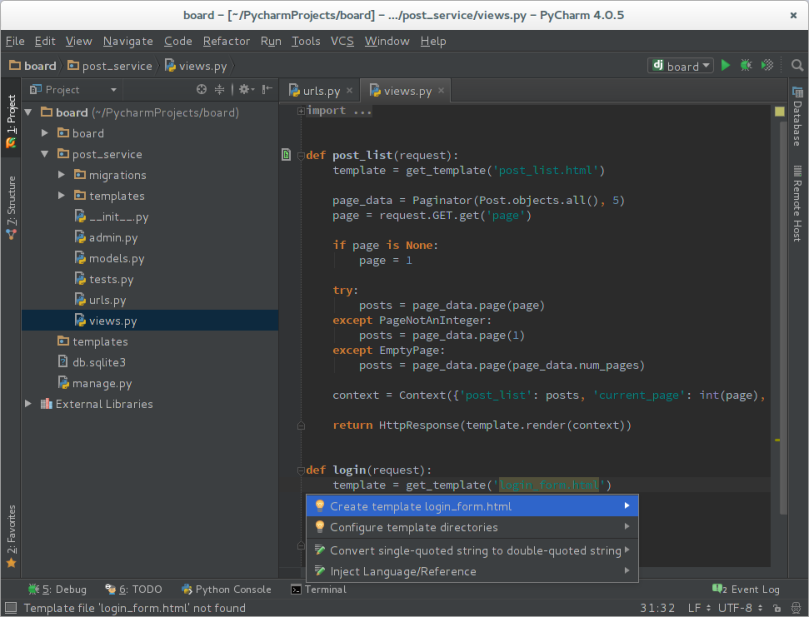Fold the login function definition
Image resolution: width=809 pixels, height=617 pixels.
301,470
